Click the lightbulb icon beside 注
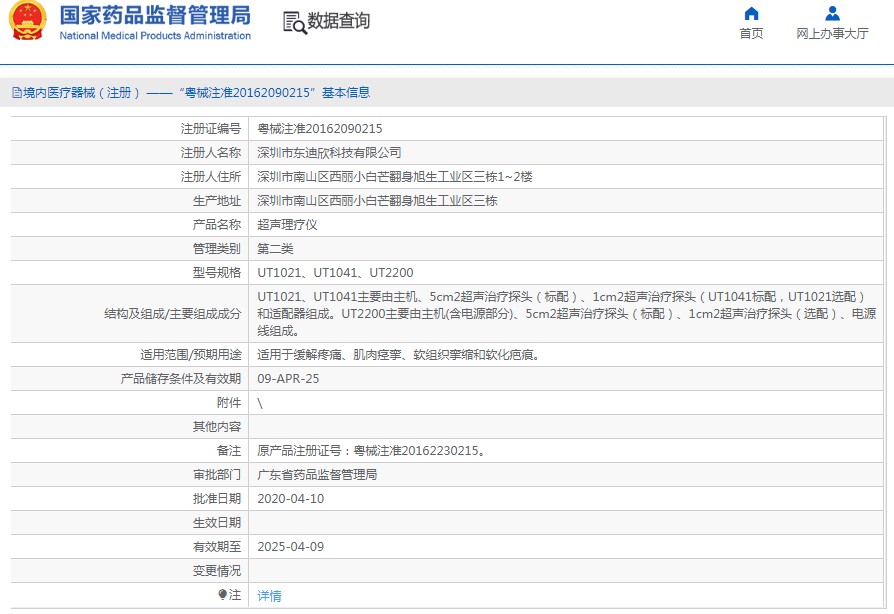Screen dimensions: 894x614 [x=223, y=595]
